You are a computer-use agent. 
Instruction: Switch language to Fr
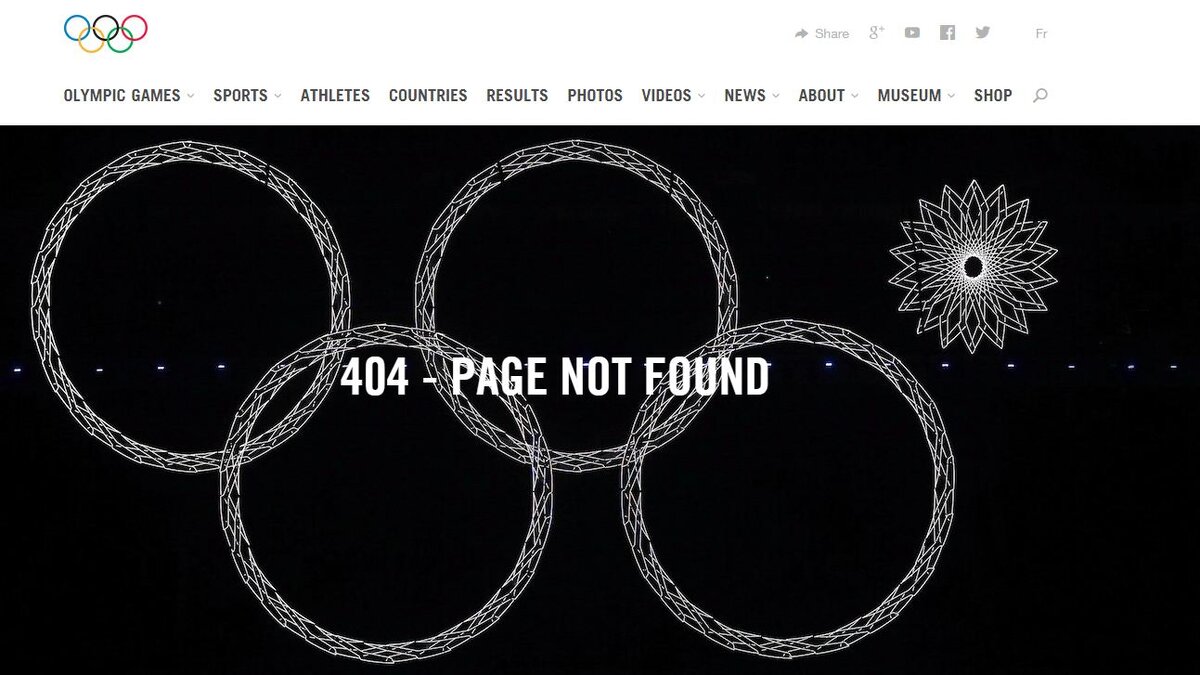point(1041,33)
